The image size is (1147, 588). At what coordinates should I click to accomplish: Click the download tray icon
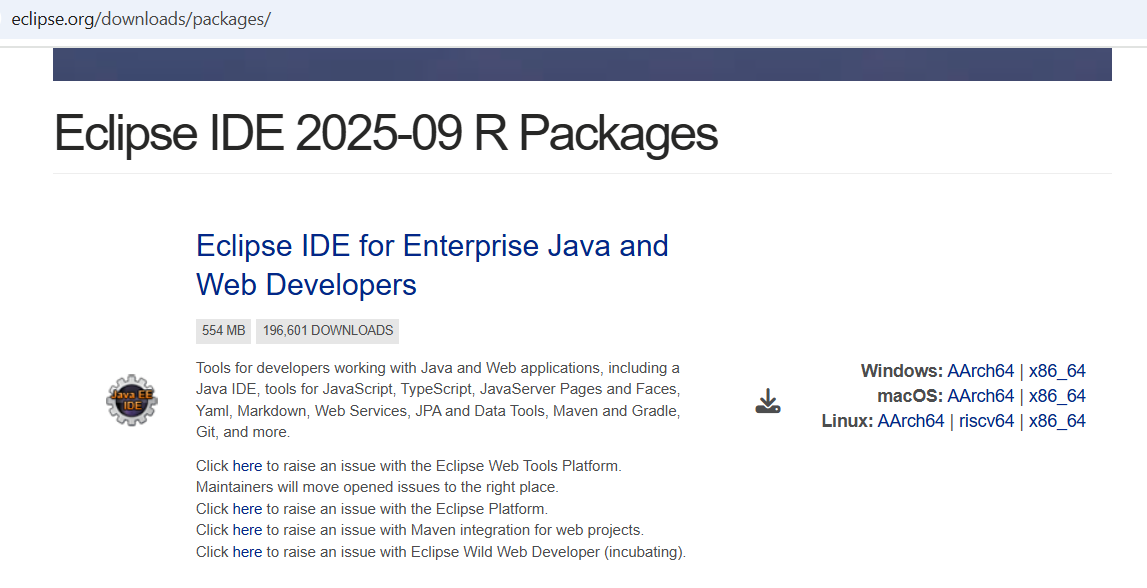point(767,402)
